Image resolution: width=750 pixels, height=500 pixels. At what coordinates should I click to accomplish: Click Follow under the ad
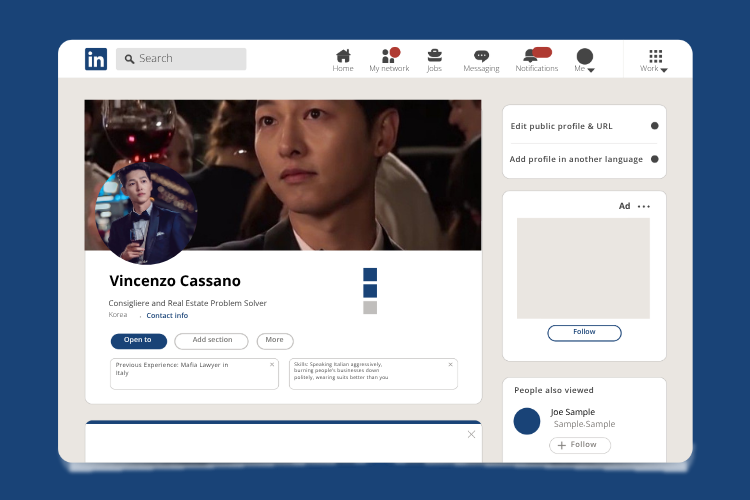pos(585,333)
